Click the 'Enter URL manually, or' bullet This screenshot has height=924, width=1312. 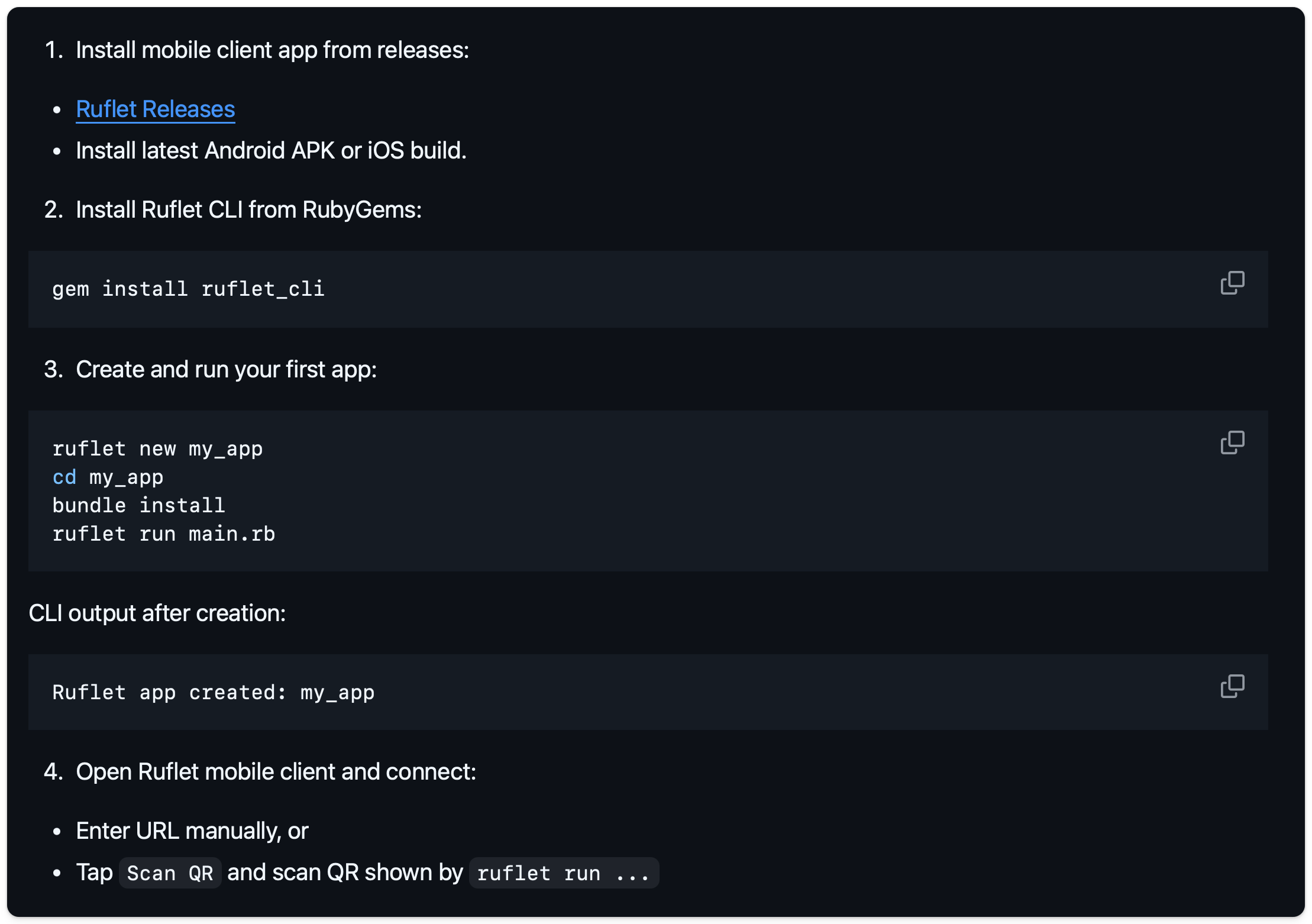point(192,831)
